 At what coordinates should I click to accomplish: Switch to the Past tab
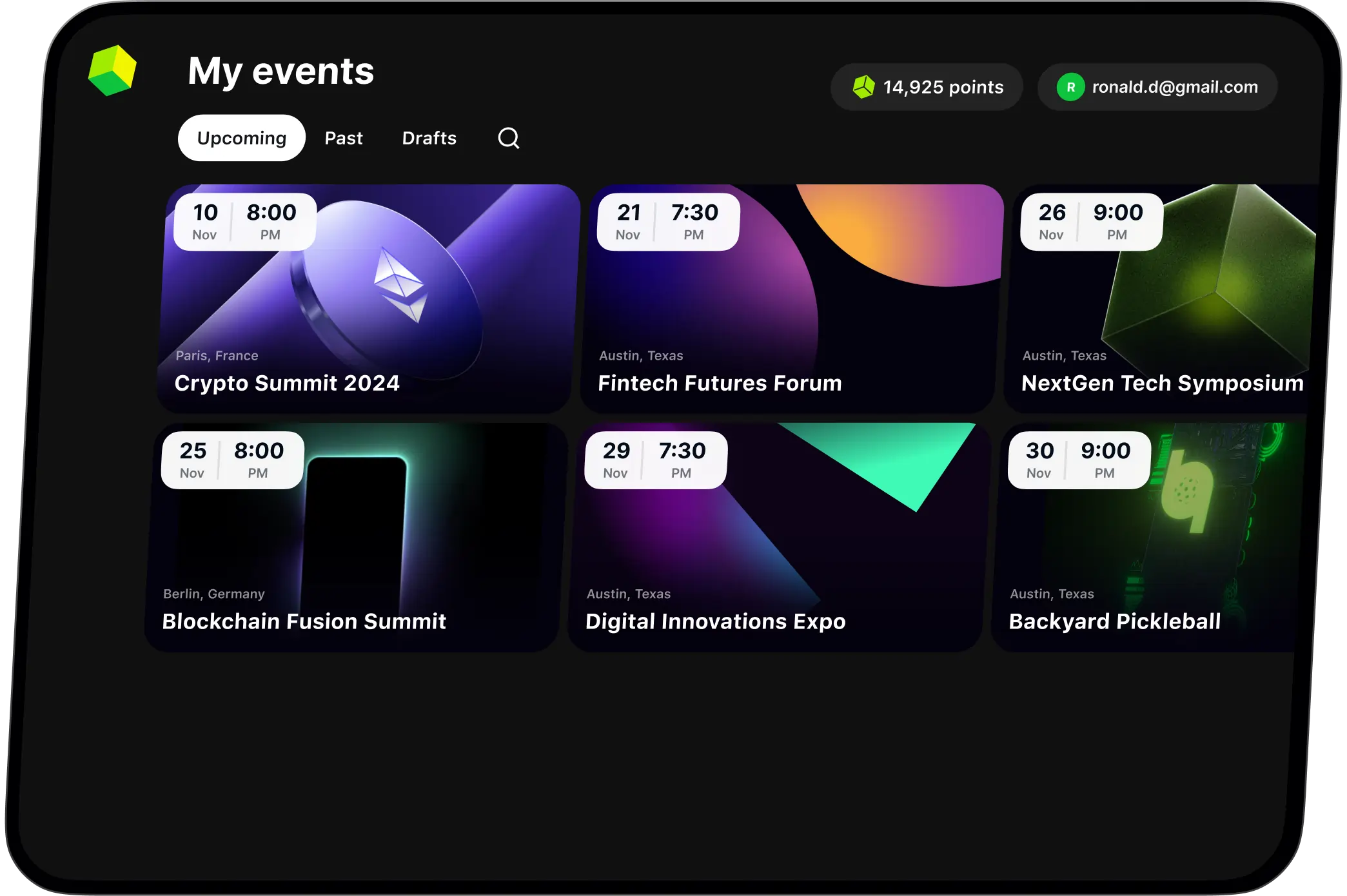[x=344, y=138]
